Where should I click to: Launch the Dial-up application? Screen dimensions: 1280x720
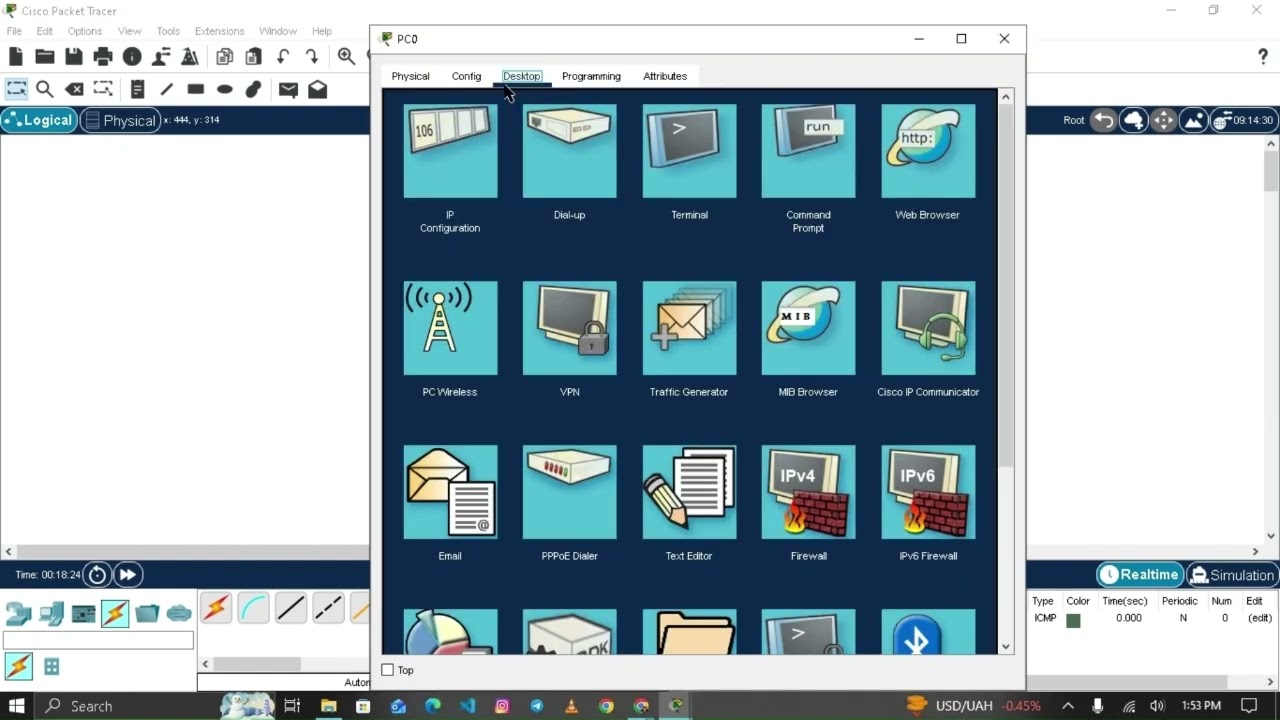point(569,151)
